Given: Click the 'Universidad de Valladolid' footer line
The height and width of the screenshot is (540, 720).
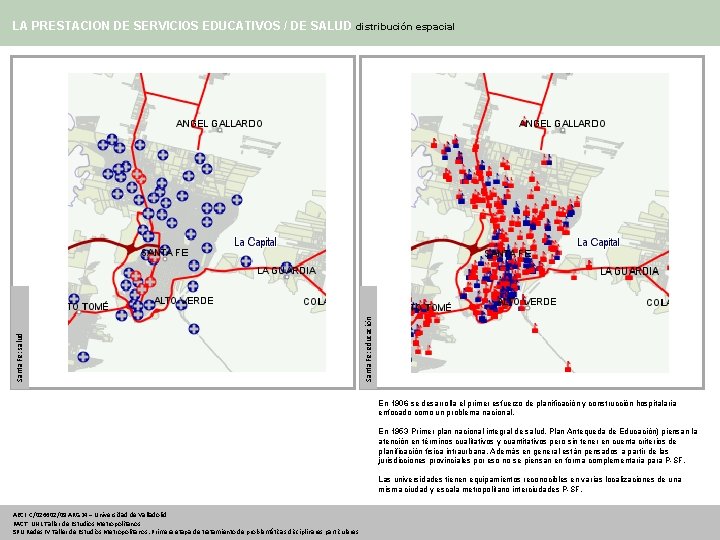Looking at the screenshot, I should pyautogui.click(x=90, y=515).
